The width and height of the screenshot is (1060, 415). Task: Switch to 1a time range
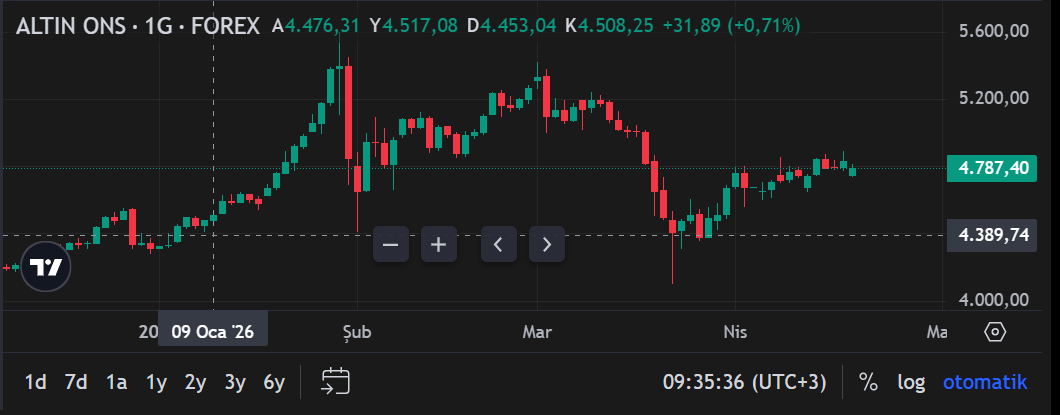point(117,382)
